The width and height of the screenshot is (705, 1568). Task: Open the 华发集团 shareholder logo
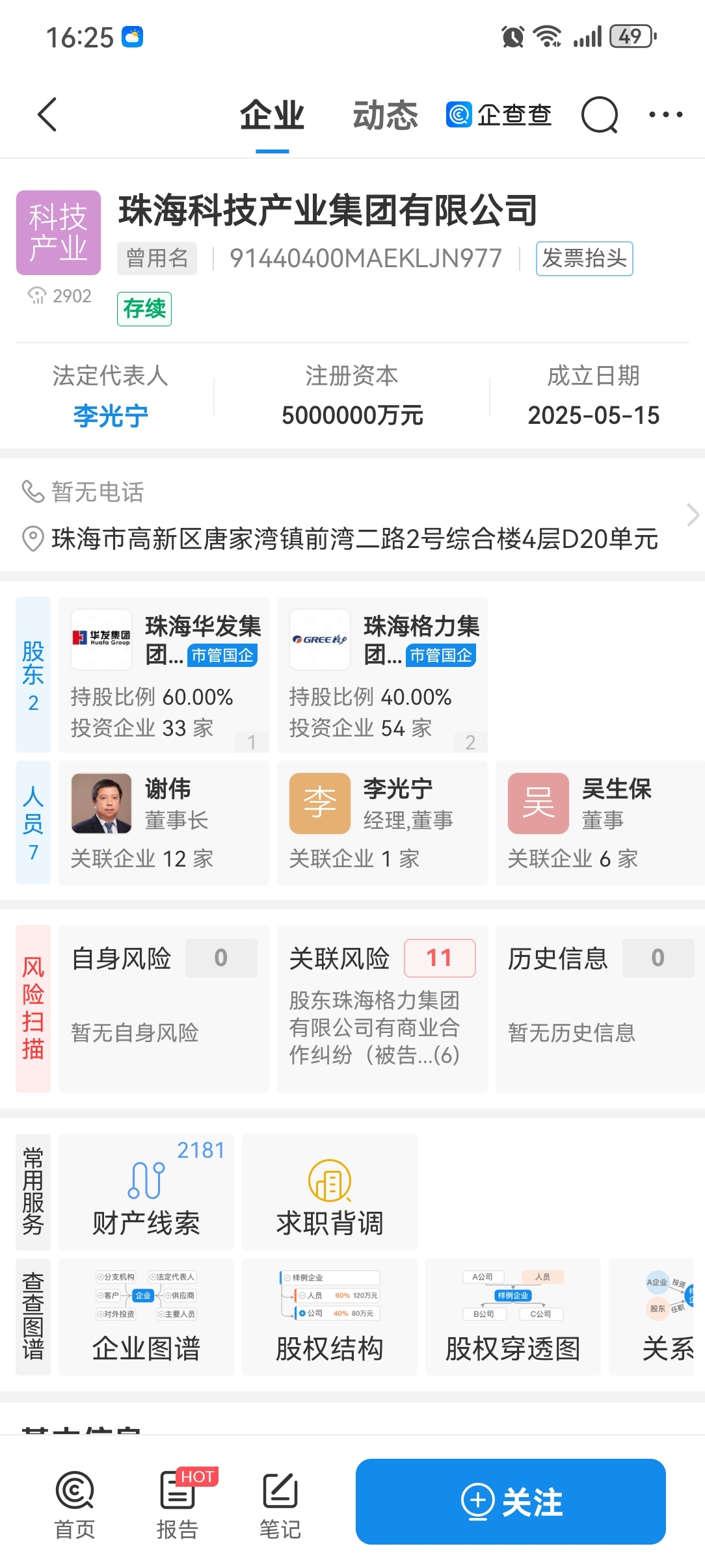point(101,639)
